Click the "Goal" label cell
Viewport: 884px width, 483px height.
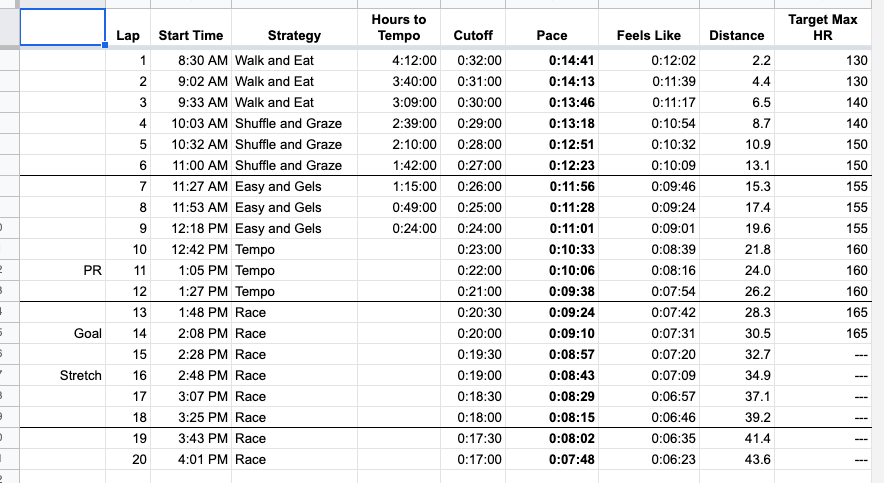coord(62,333)
